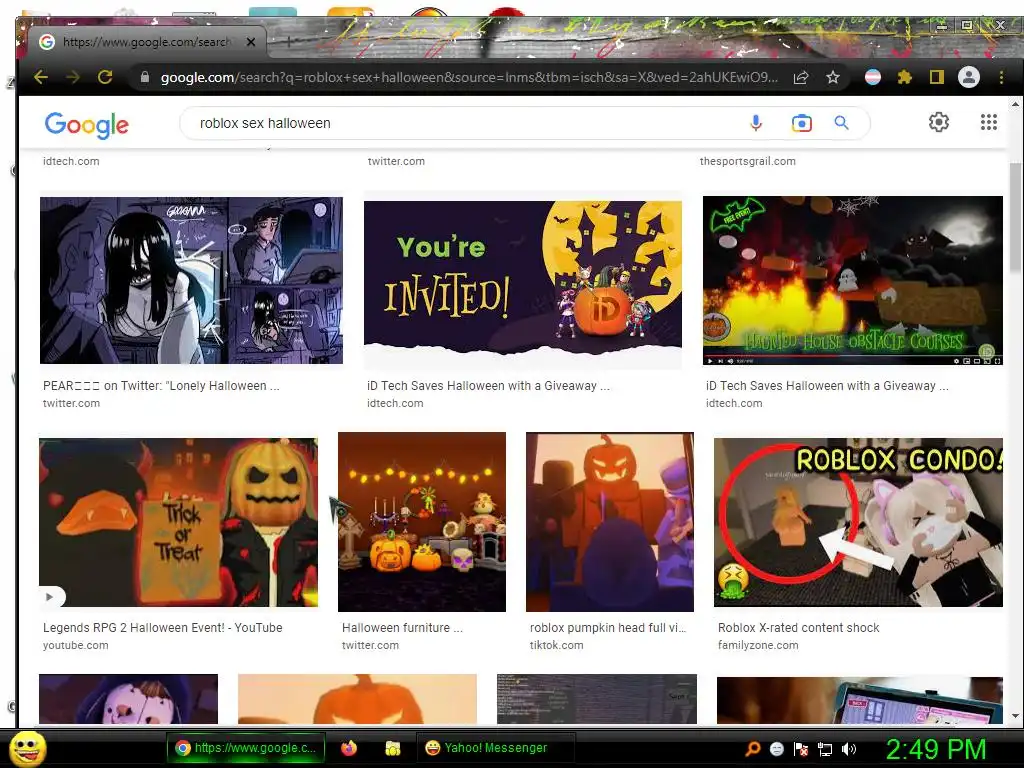Viewport: 1024px width, 768px height.
Task: Open Google quick settings gear
Action: coord(938,122)
